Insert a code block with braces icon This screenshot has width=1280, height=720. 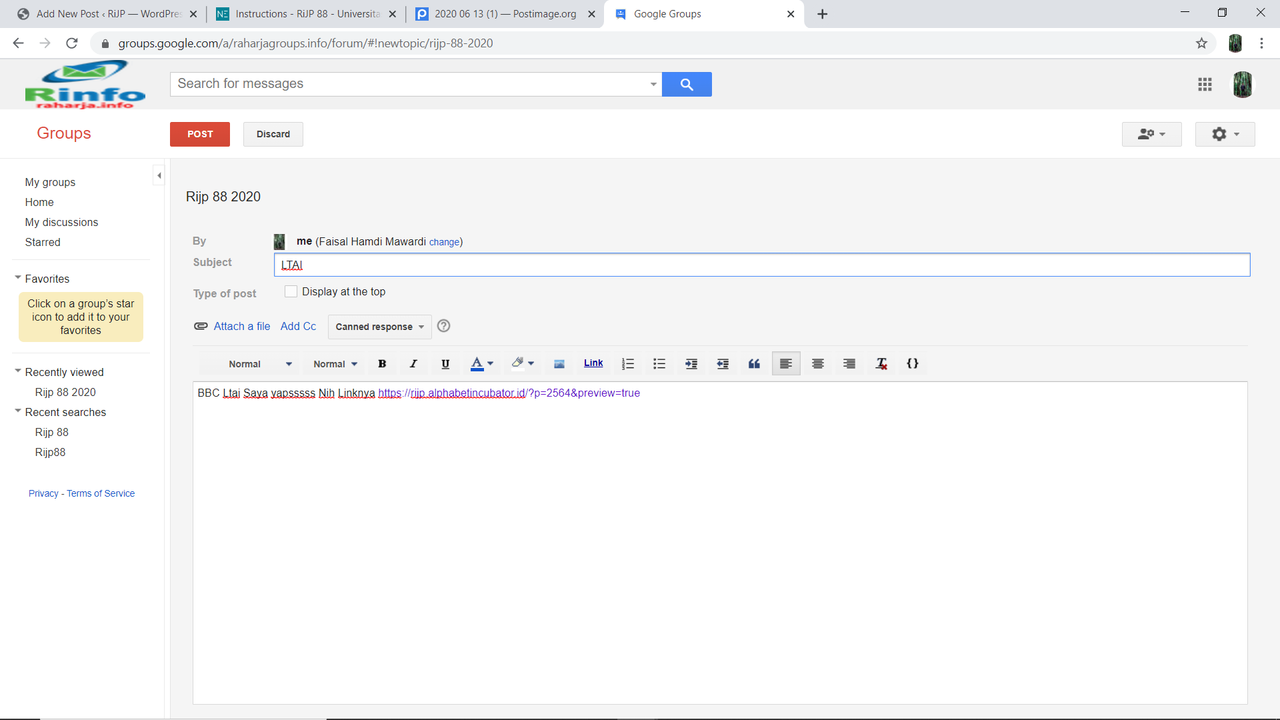[912, 364]
